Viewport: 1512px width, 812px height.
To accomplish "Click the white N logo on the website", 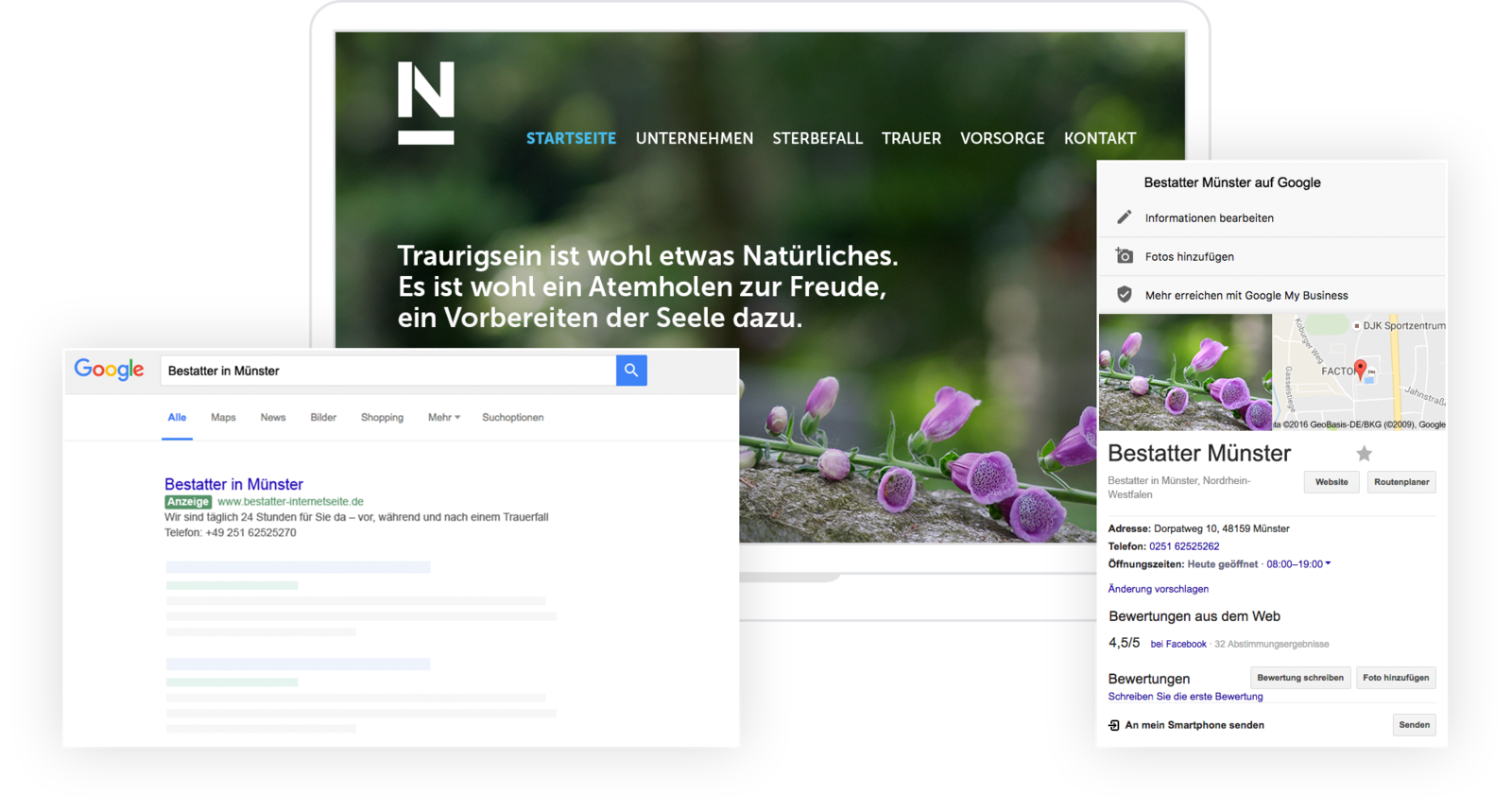I will point(426,102).
